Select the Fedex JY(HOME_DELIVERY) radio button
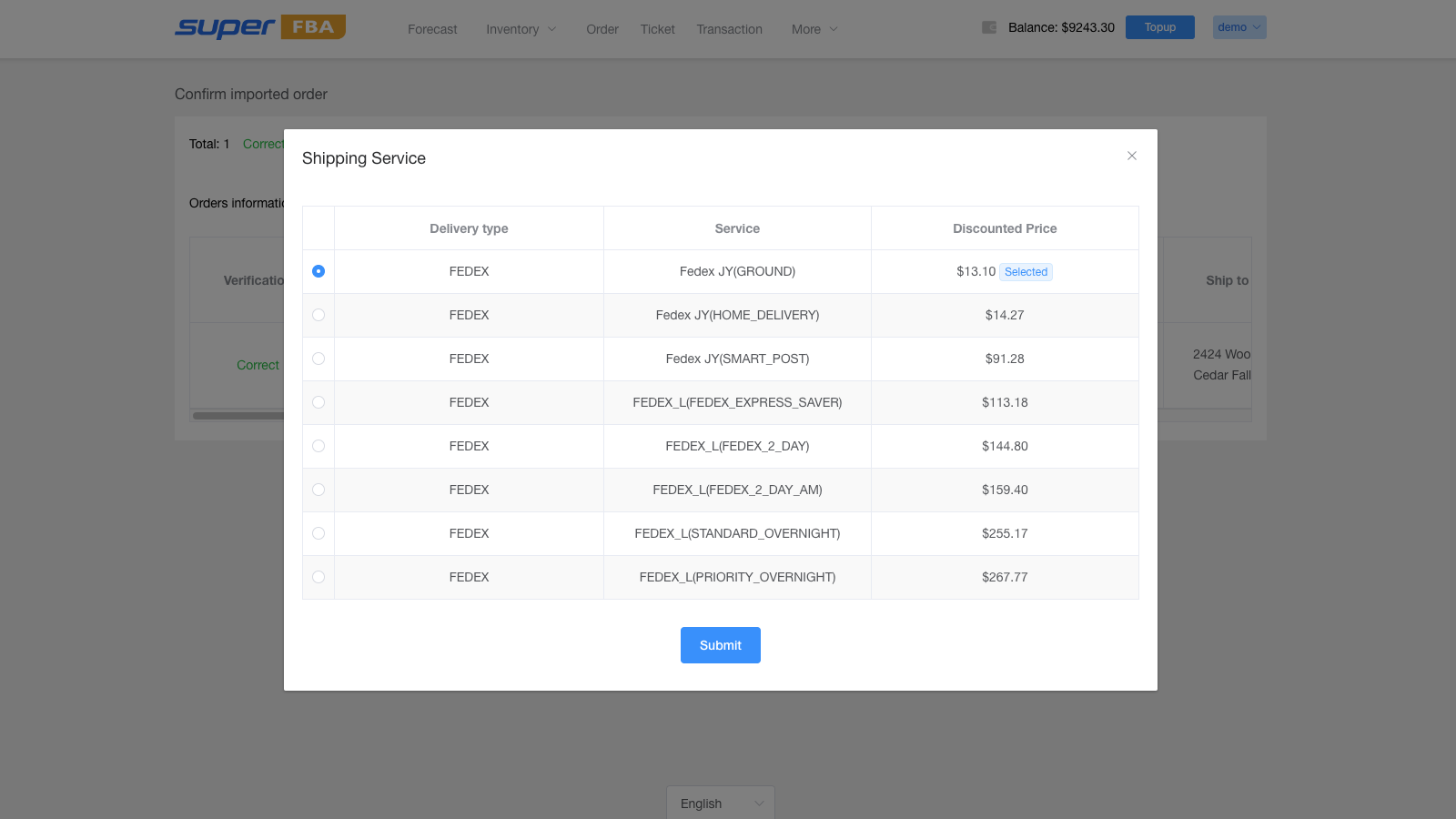Screen dimensions: 1456x819 318,315
